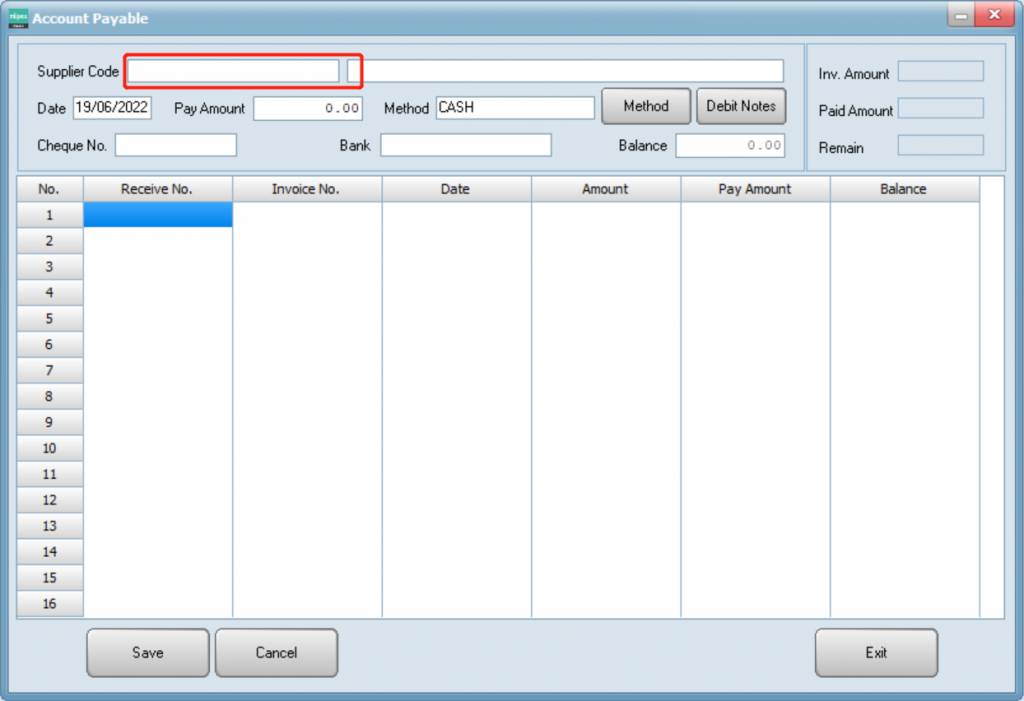The width and height of the screenshot is (1024, 701).
Task: Click the Exit button
Action: coord(876,653)
